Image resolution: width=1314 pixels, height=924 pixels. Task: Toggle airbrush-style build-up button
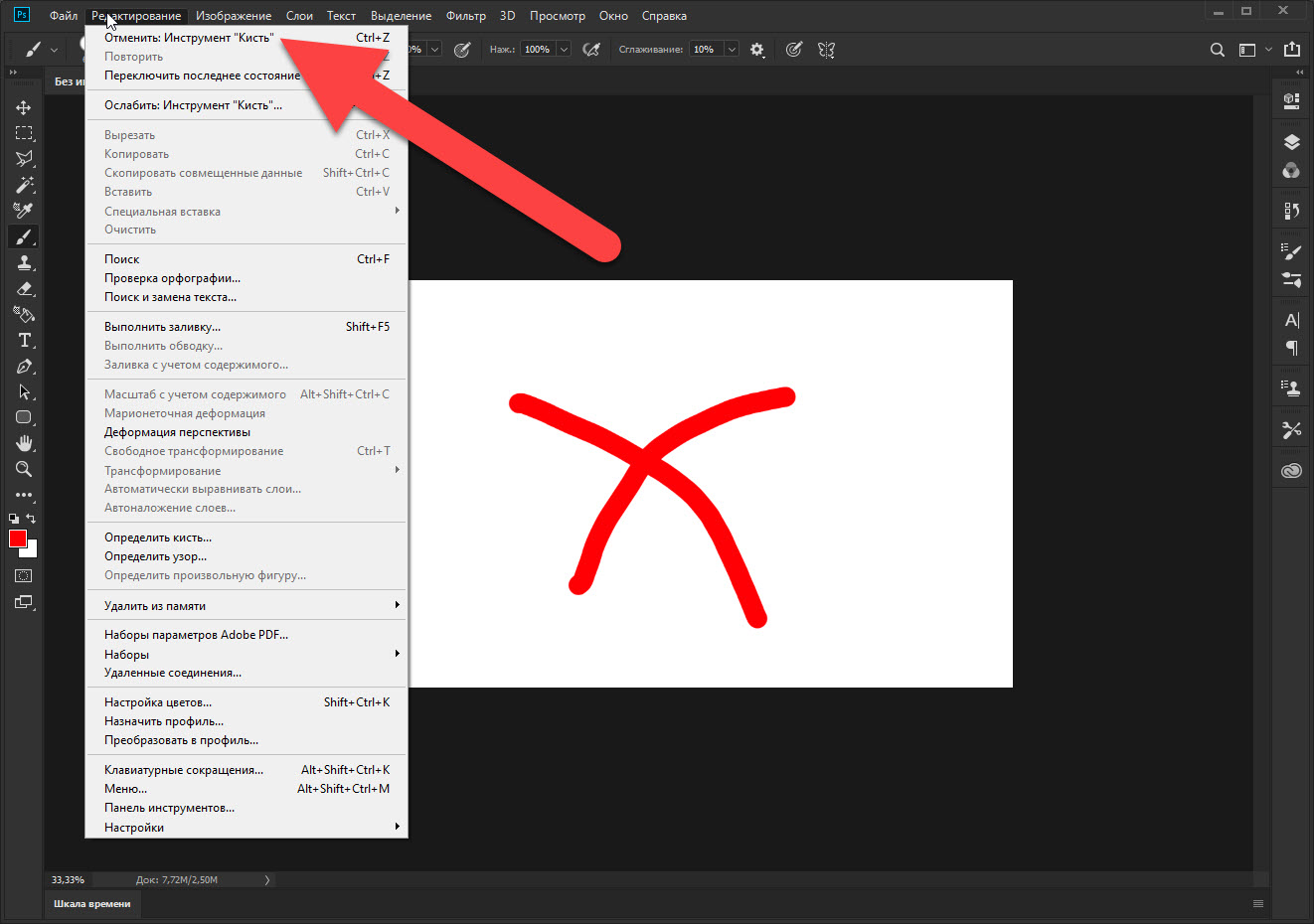coord(591,50)
